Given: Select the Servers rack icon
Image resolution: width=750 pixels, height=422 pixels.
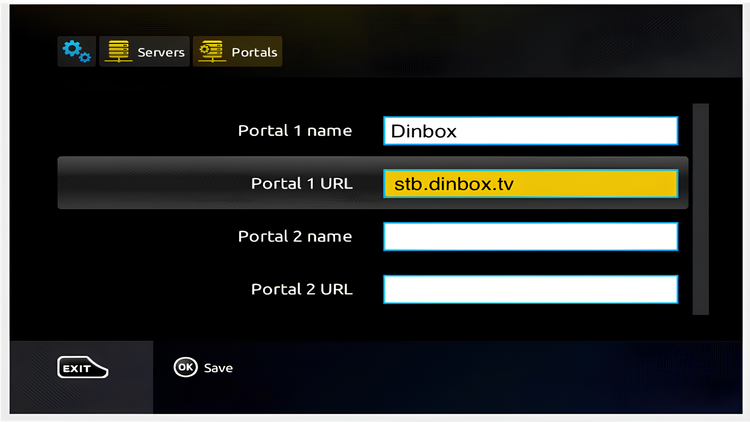Looking at the screenshot, I should (x=119, y=51).
